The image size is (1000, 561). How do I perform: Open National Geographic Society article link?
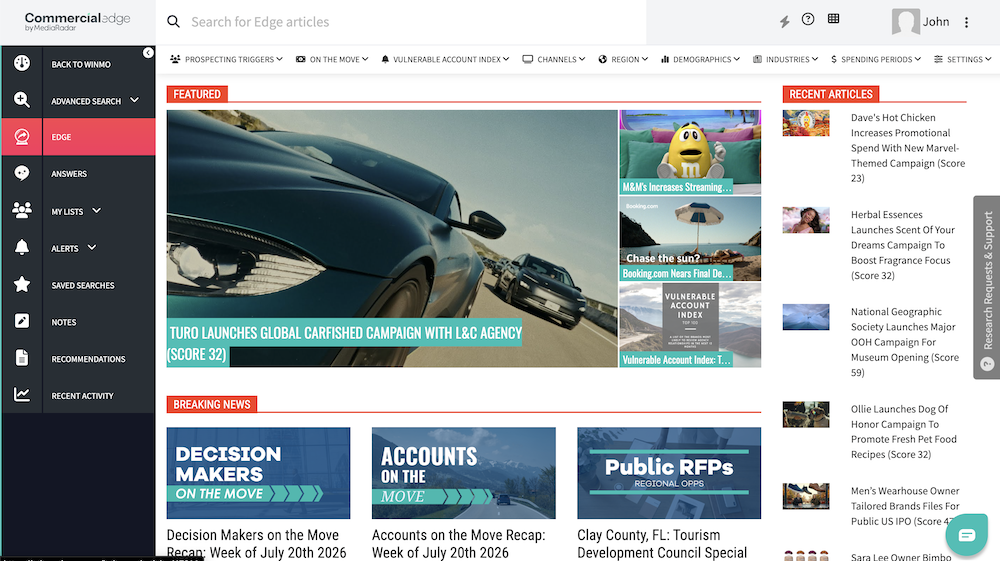click(x=904, y=342)
